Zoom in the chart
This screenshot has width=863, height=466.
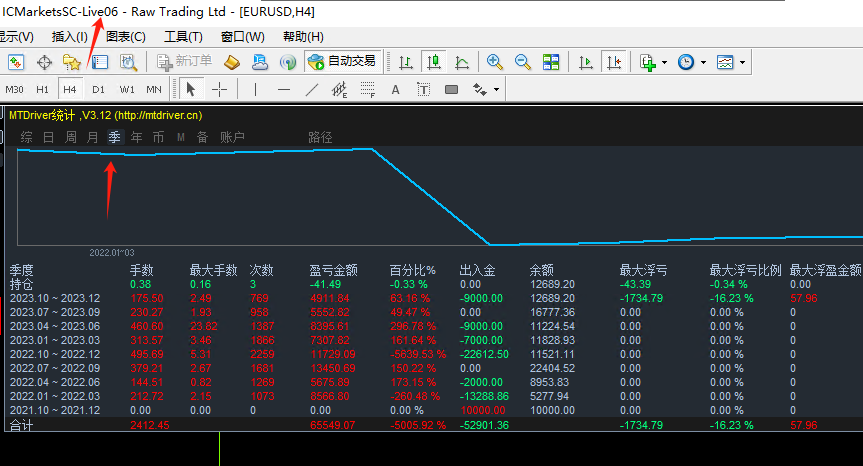coord(494,62)
